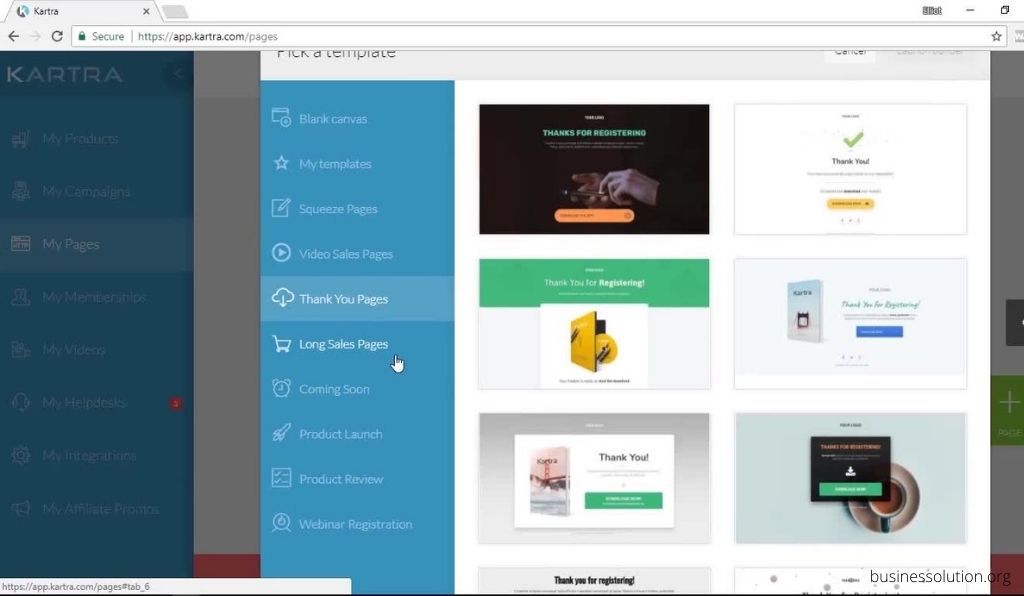Go to My Videos section

pyautogui.click(x=97, y=350)
